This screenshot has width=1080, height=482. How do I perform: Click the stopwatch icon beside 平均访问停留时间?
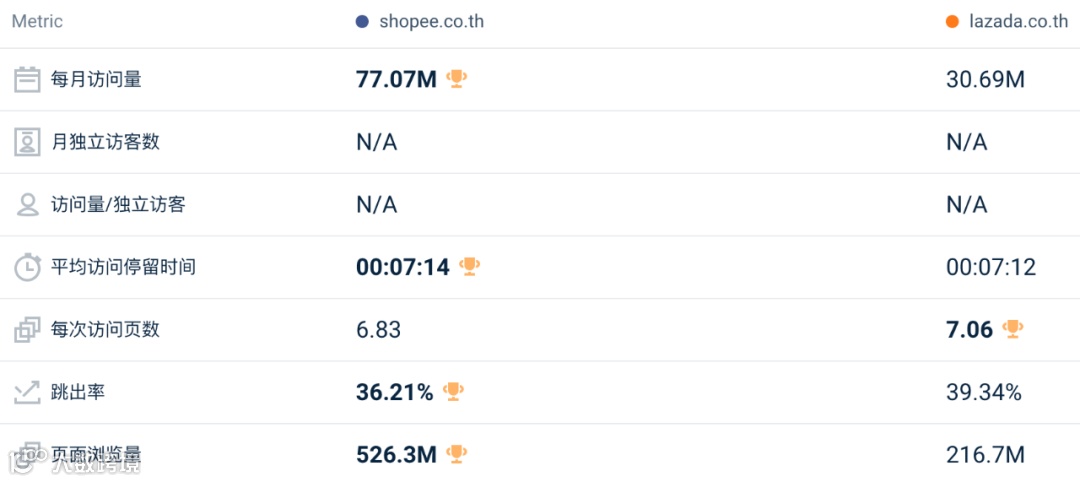click(x=28, y=267)
